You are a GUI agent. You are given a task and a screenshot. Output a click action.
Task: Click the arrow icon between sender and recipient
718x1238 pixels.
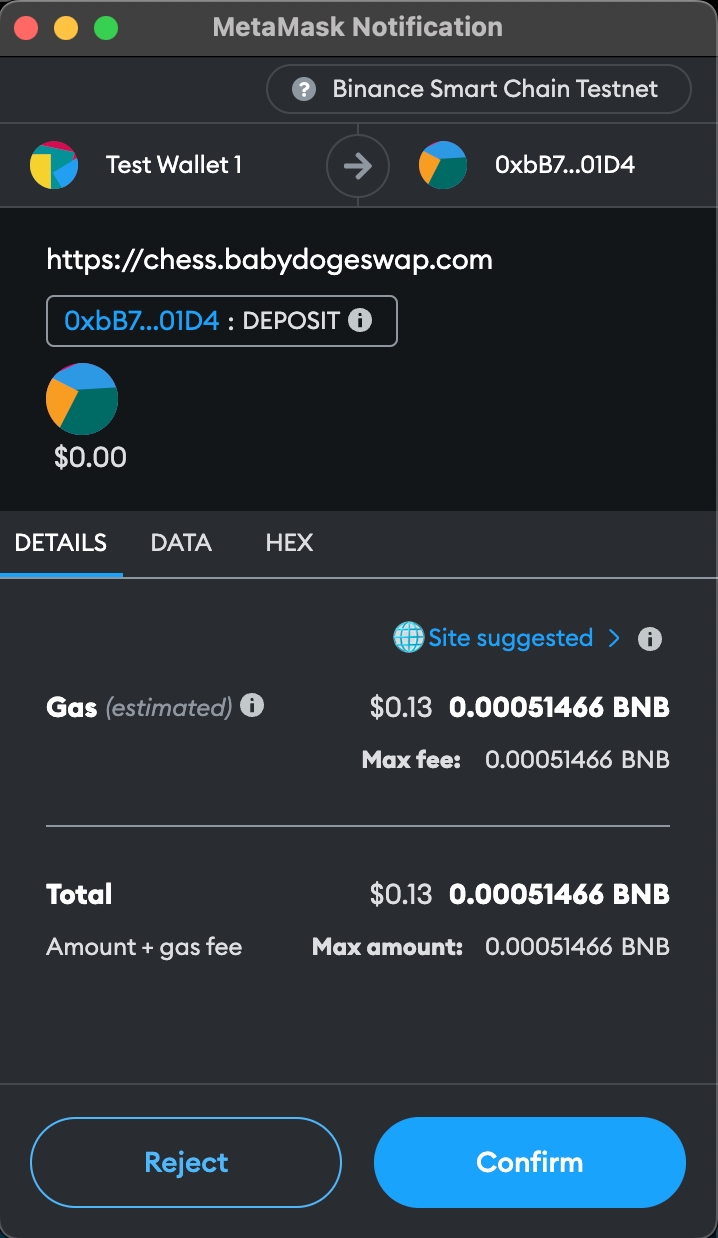pos(357,165)
